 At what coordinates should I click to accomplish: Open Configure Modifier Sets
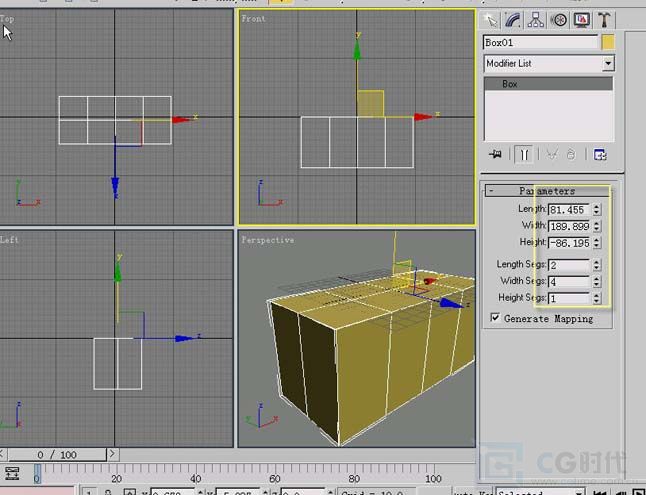pos(600,155)
